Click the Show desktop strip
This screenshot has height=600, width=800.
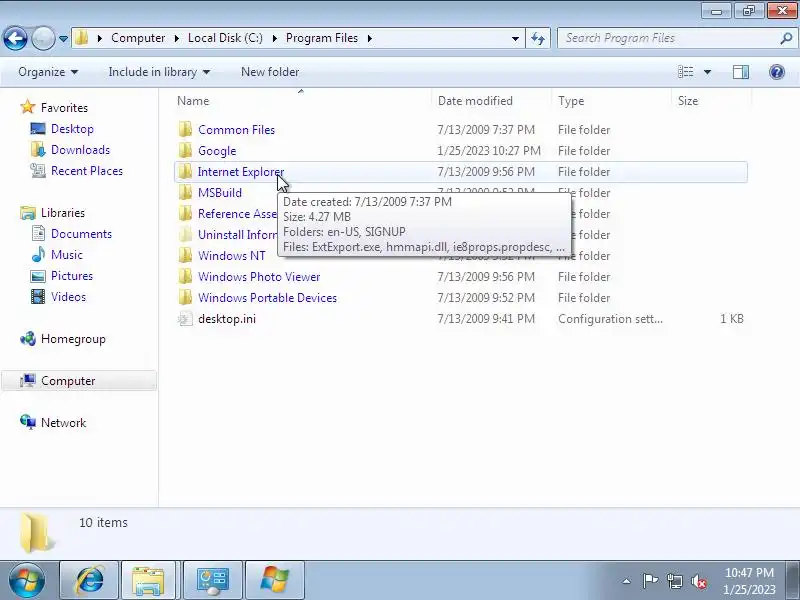tap(793, 580)
